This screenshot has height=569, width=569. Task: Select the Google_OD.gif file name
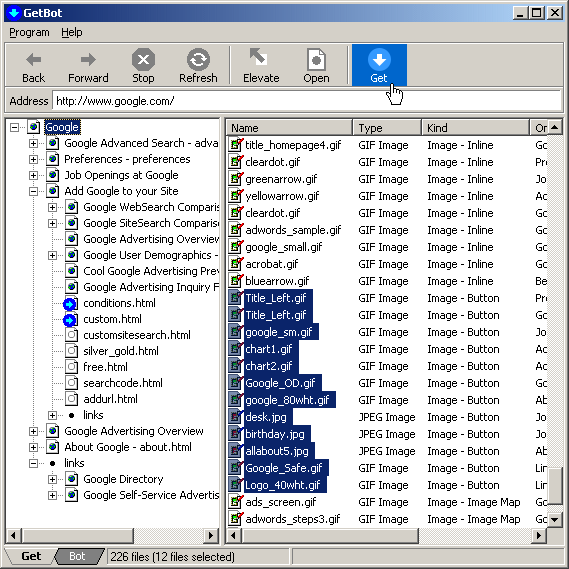(281, 383)
